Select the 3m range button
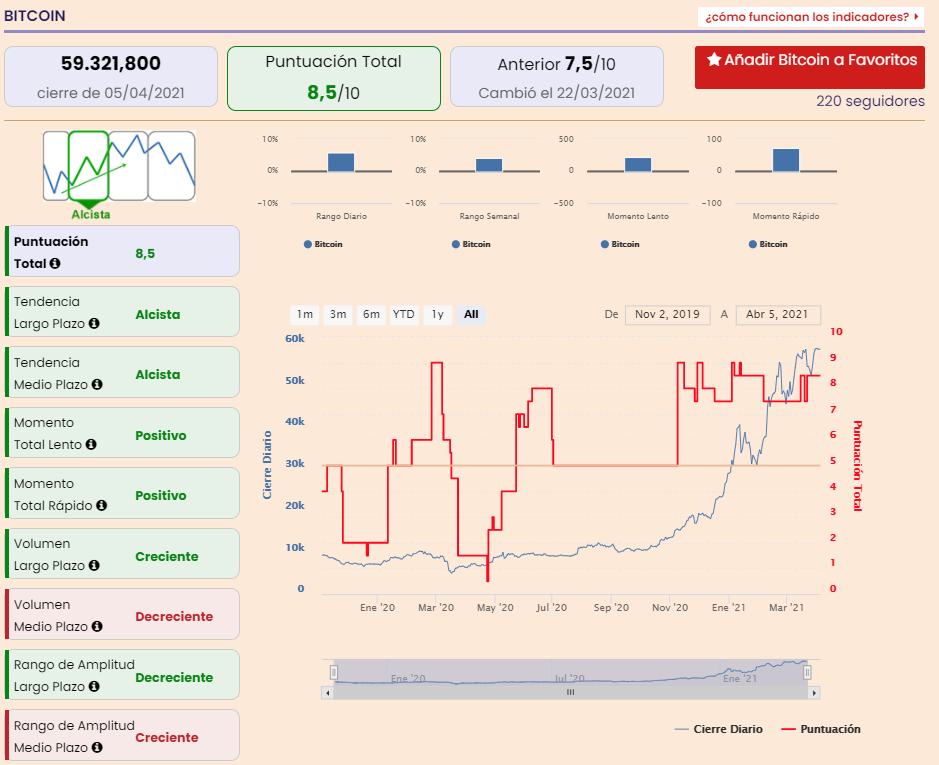The image size is (939, 765). 338,315
